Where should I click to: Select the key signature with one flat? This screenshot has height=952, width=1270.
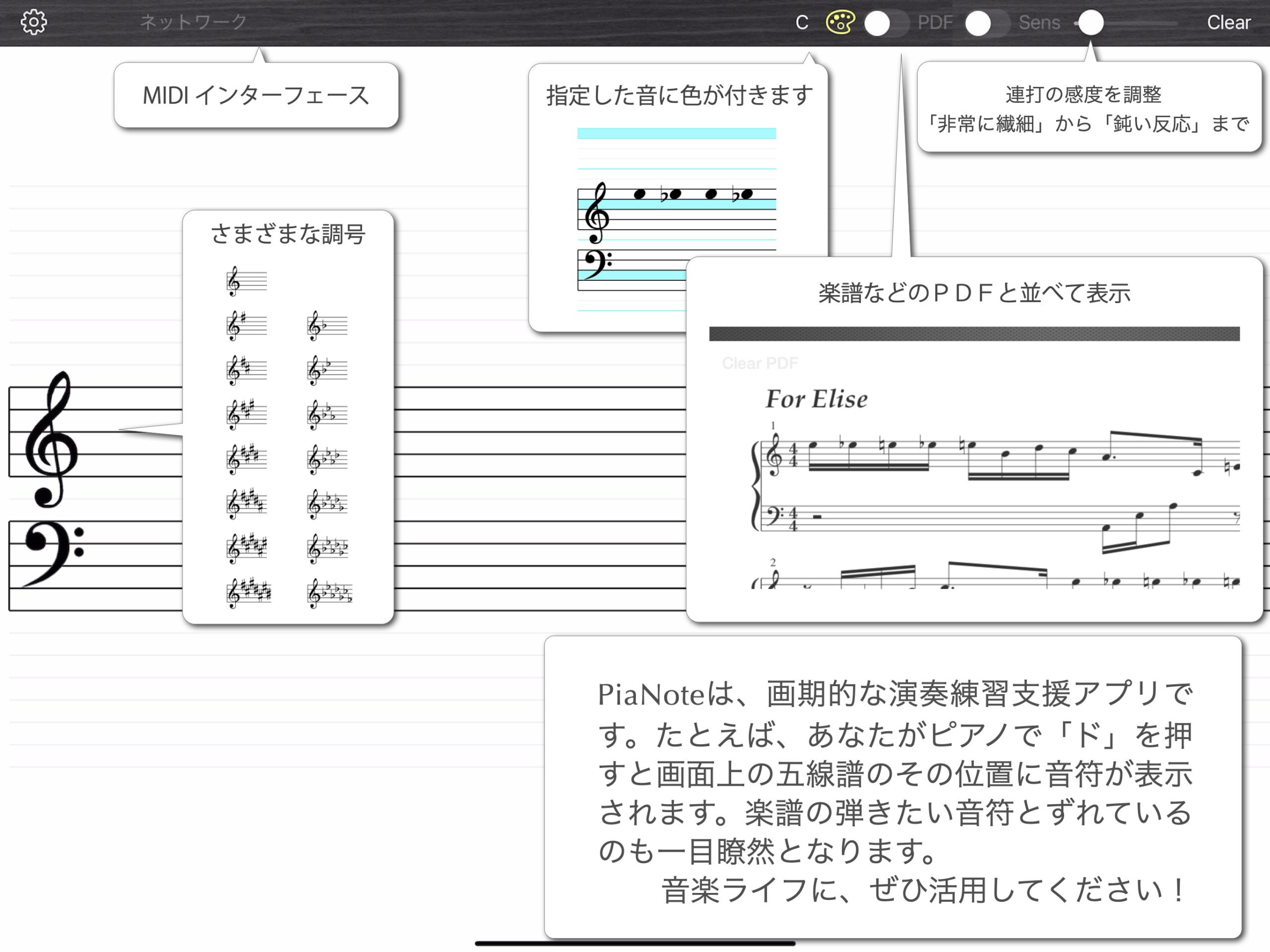(x=327, y=326)
